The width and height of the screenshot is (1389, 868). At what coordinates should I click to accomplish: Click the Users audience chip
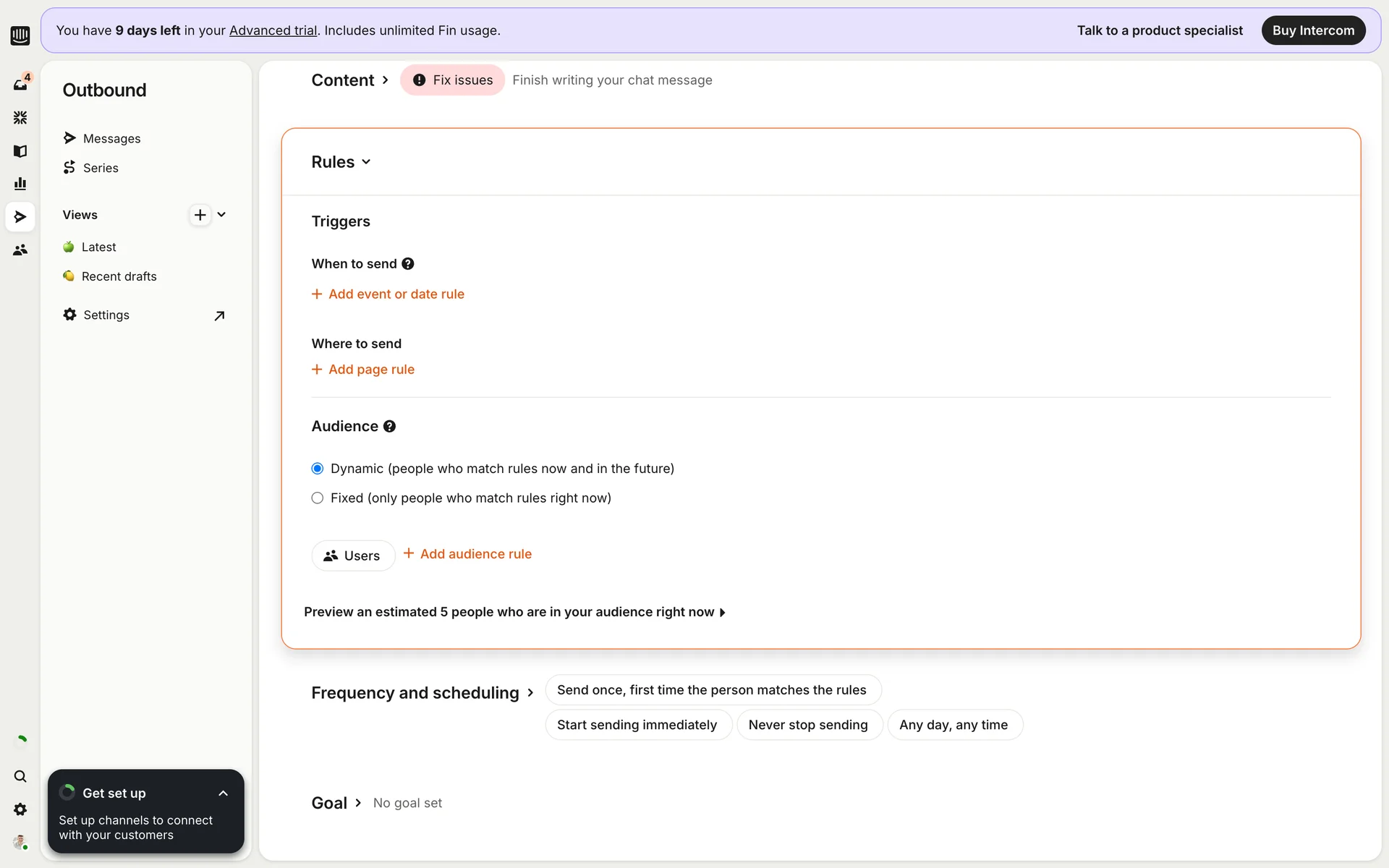pyautogui.click(x=353, y=556)
